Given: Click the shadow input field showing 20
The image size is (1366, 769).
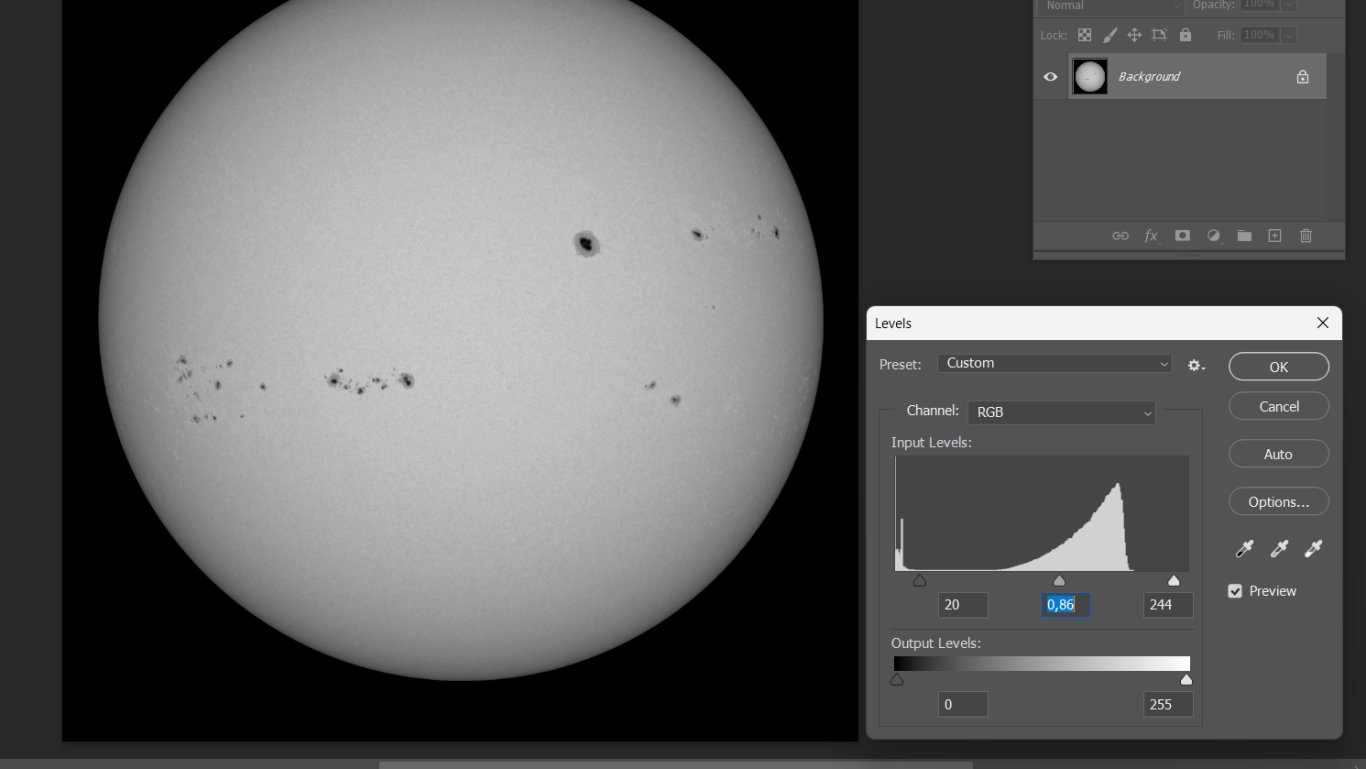Looking at the screenshot, I should [x=962, y=605].
